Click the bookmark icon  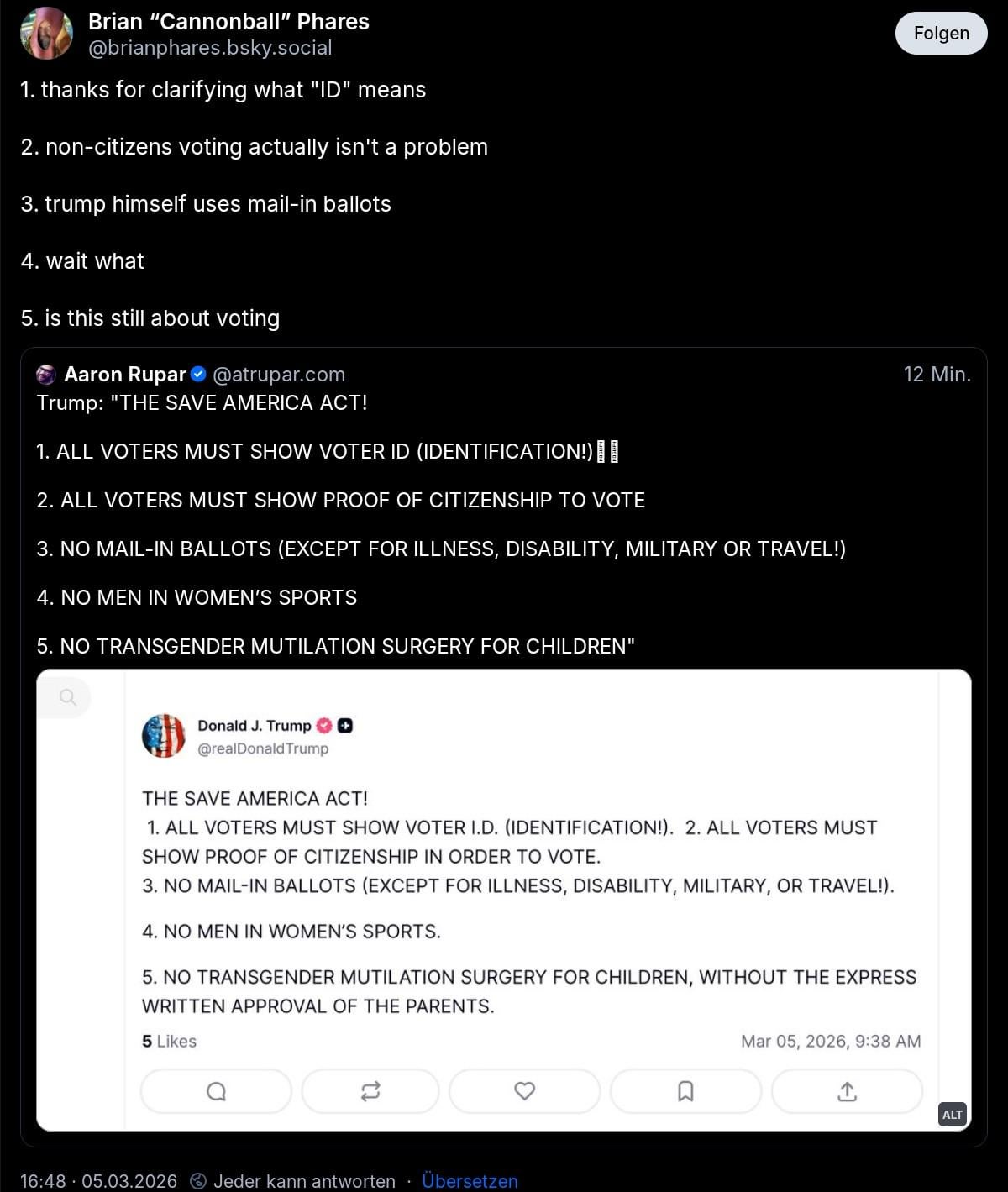tap(685, 1091)
